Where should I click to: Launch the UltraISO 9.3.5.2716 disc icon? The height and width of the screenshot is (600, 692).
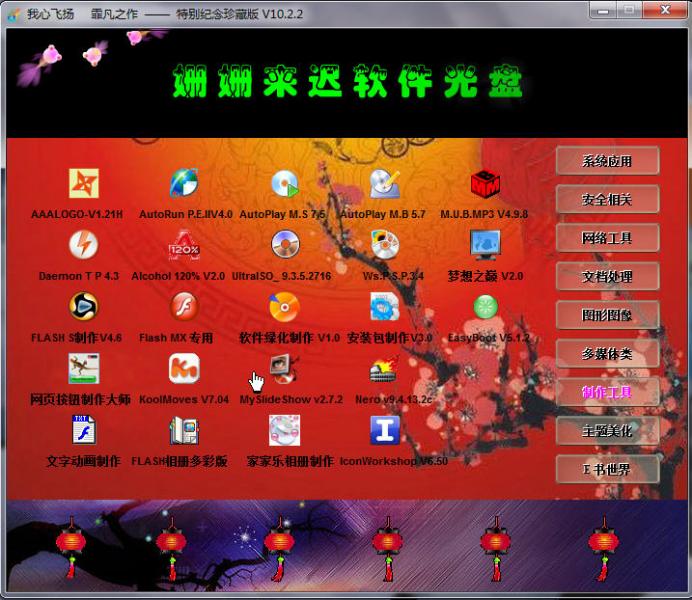click(x=285, y=244)
